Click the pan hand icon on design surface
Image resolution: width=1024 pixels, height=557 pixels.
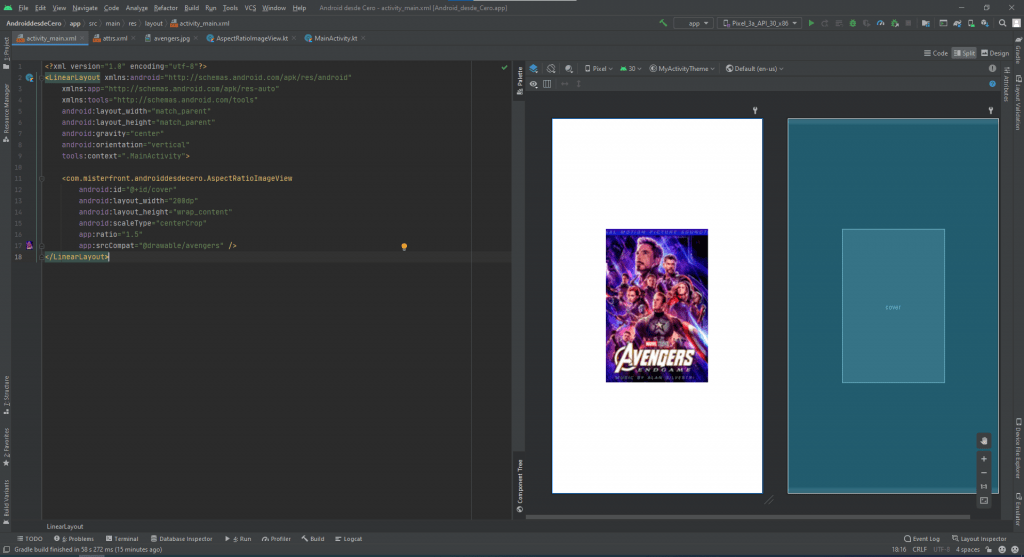coord(984,441)
